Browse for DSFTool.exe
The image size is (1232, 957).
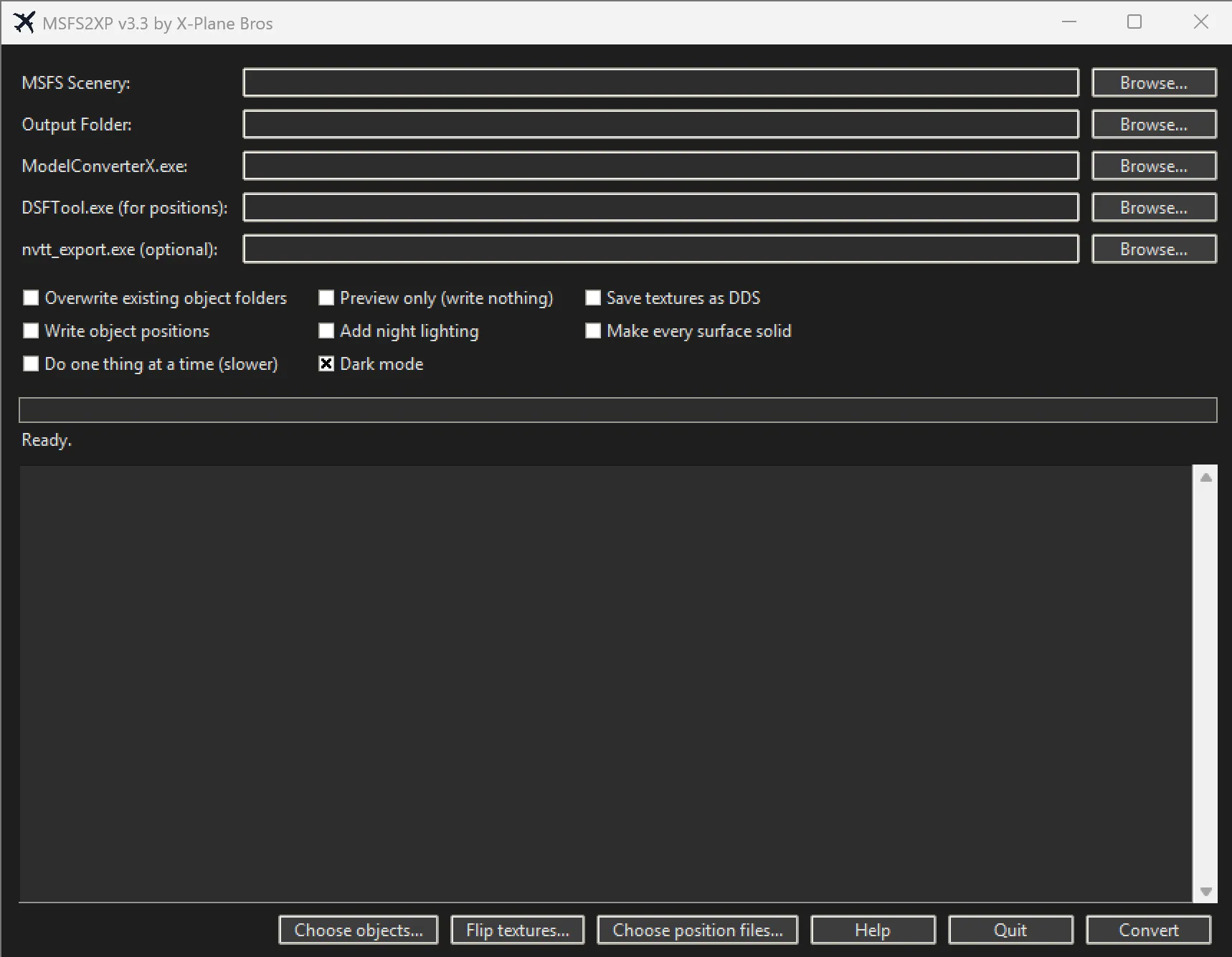click(x=1154, y=207)
